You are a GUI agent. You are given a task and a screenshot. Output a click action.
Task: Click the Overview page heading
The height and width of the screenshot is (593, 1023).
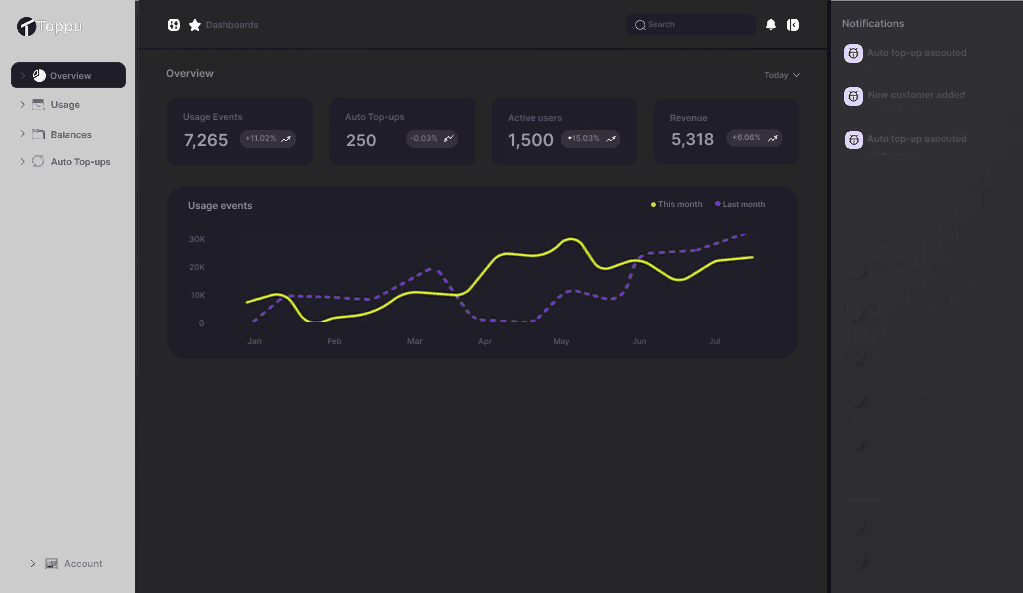[190, 74]
